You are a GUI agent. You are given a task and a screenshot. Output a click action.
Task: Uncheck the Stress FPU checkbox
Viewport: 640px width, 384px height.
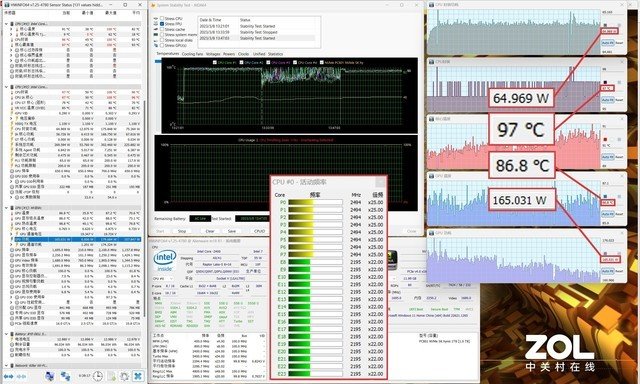pos(162,24)
